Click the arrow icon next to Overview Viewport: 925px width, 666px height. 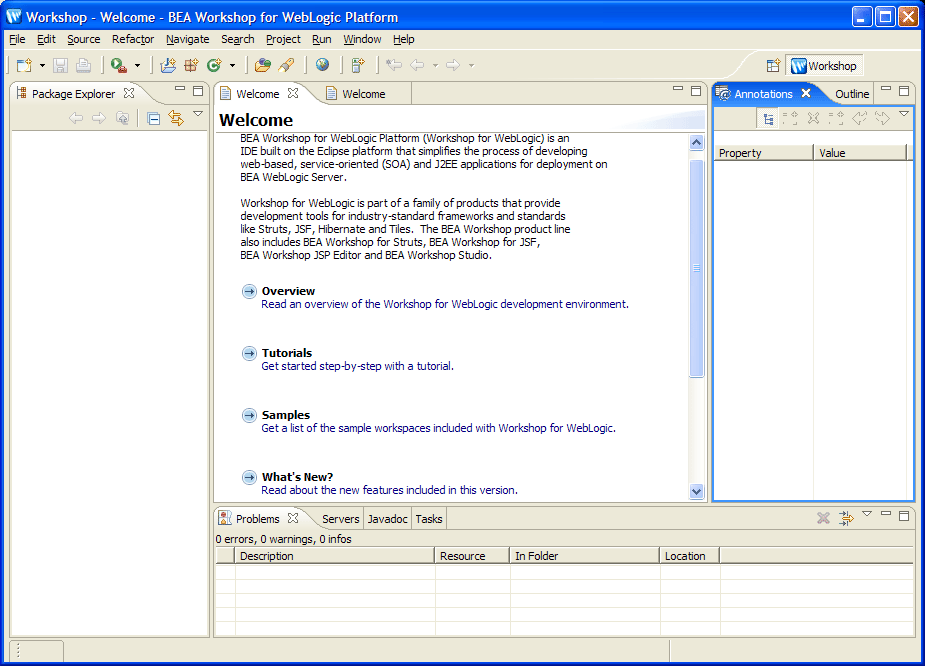(x=249, y=291)
